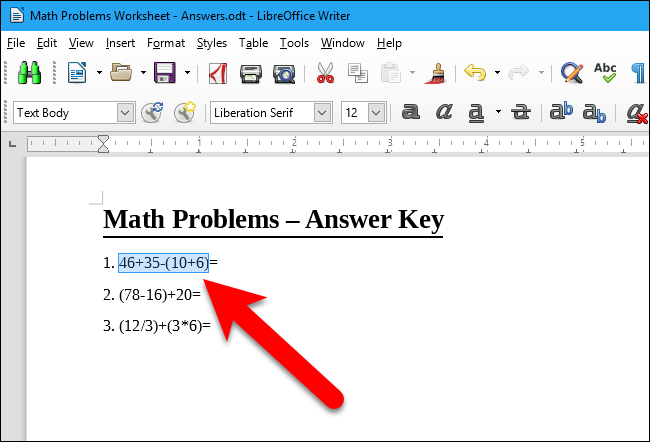Click inside the paragraph style name field
Screen dimensions: 650x442
(x=65, y=112)
